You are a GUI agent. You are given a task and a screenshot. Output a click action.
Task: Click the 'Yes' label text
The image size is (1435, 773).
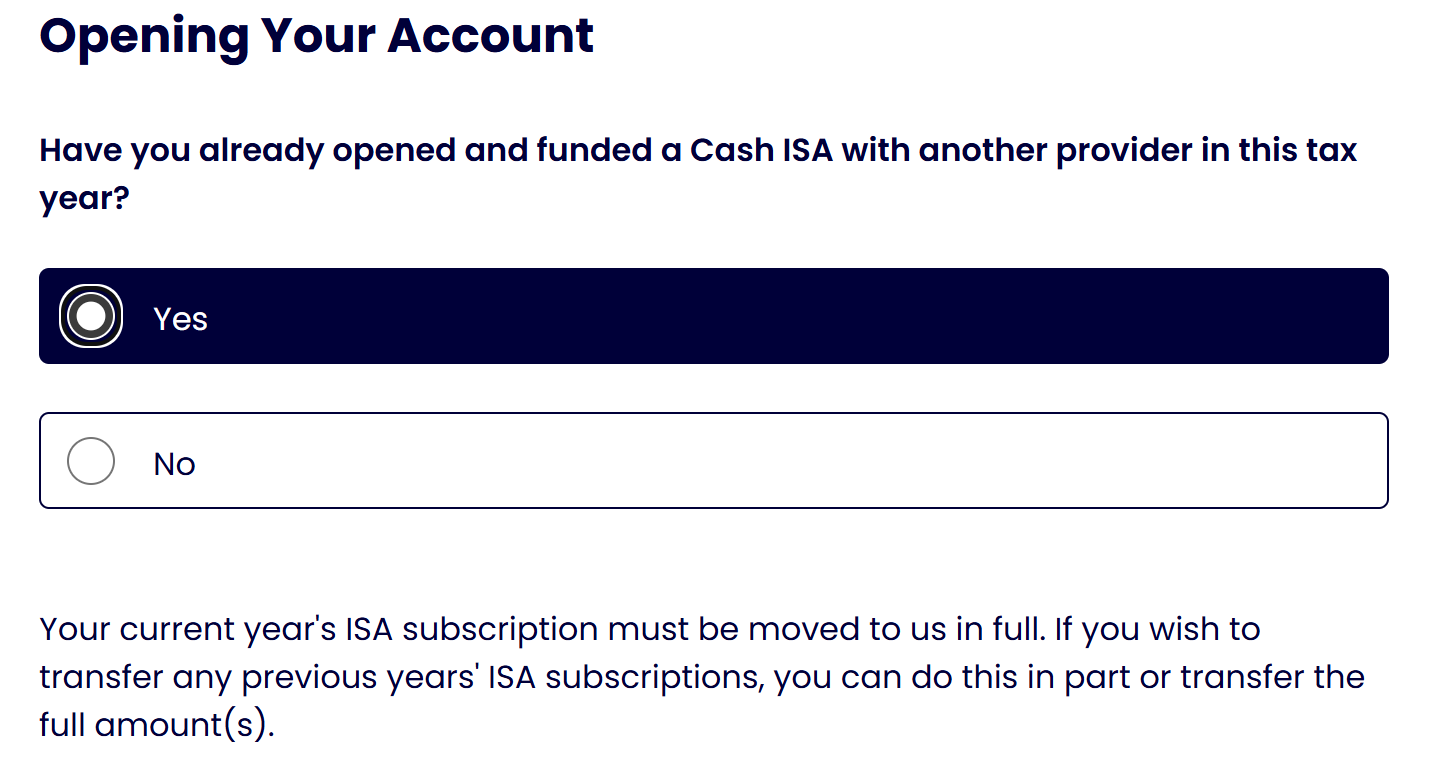pos(181,319)
